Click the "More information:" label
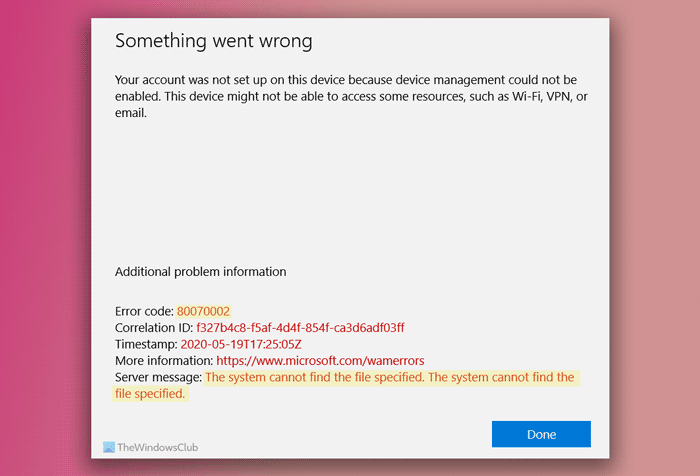 tap(164, 360)
